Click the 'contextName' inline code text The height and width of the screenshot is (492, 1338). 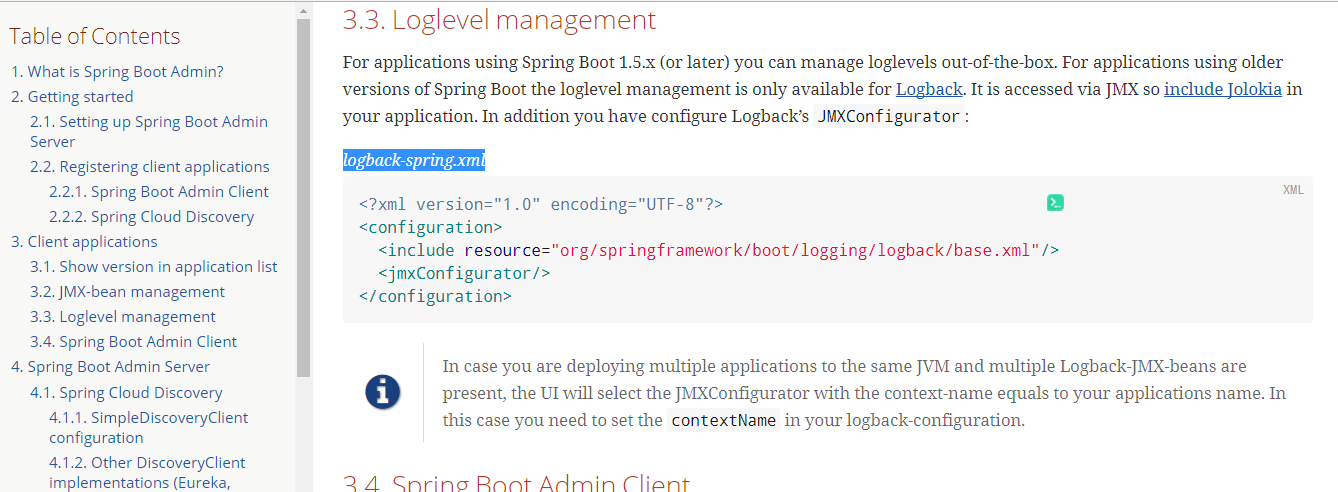click(724, 421)
